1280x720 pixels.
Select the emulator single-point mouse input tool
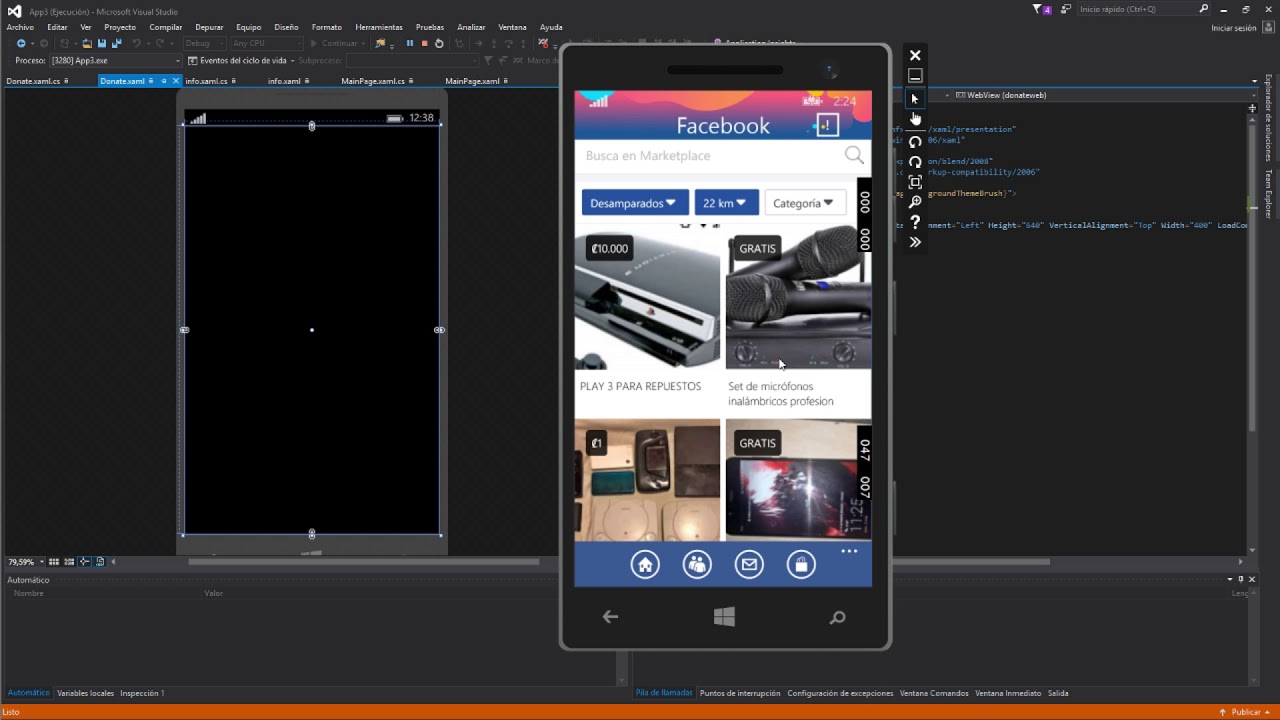[914, 99]
